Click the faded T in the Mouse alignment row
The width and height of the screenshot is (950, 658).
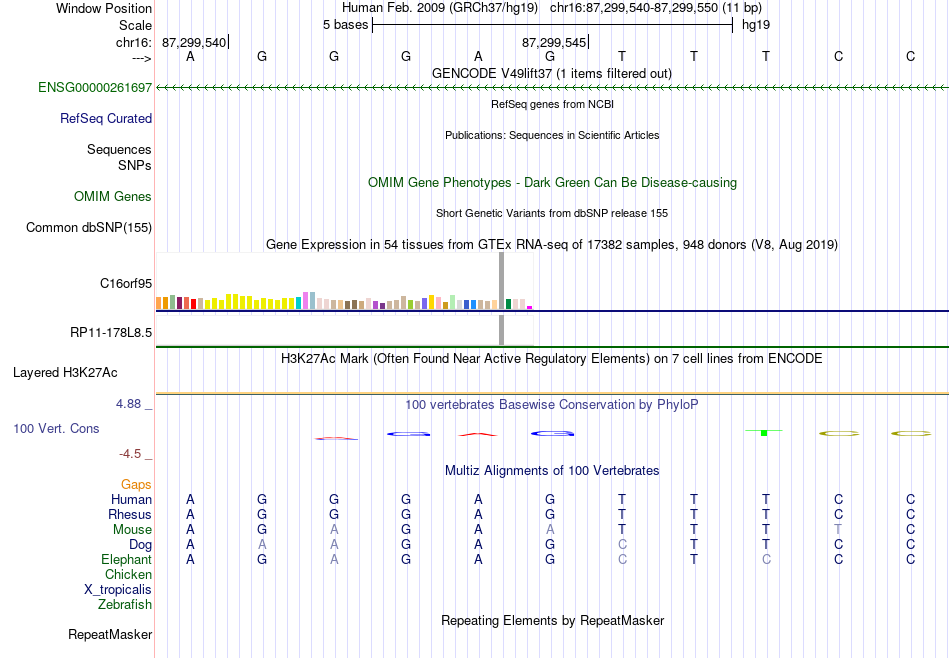tap(839, 530)
